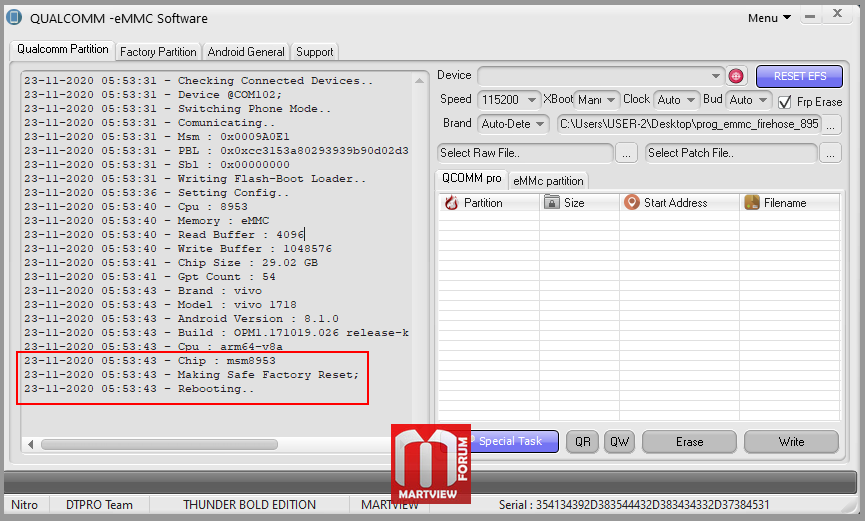Click the 'Gpt Count : 54' log line
The image size is (865, 521).
[149, 277]
